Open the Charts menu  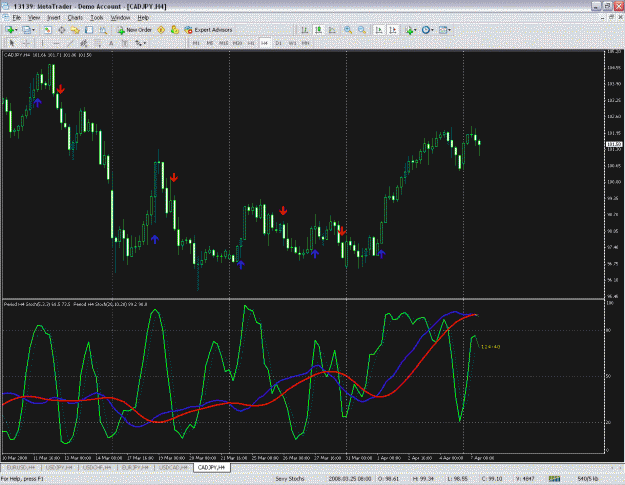[75, 18]
